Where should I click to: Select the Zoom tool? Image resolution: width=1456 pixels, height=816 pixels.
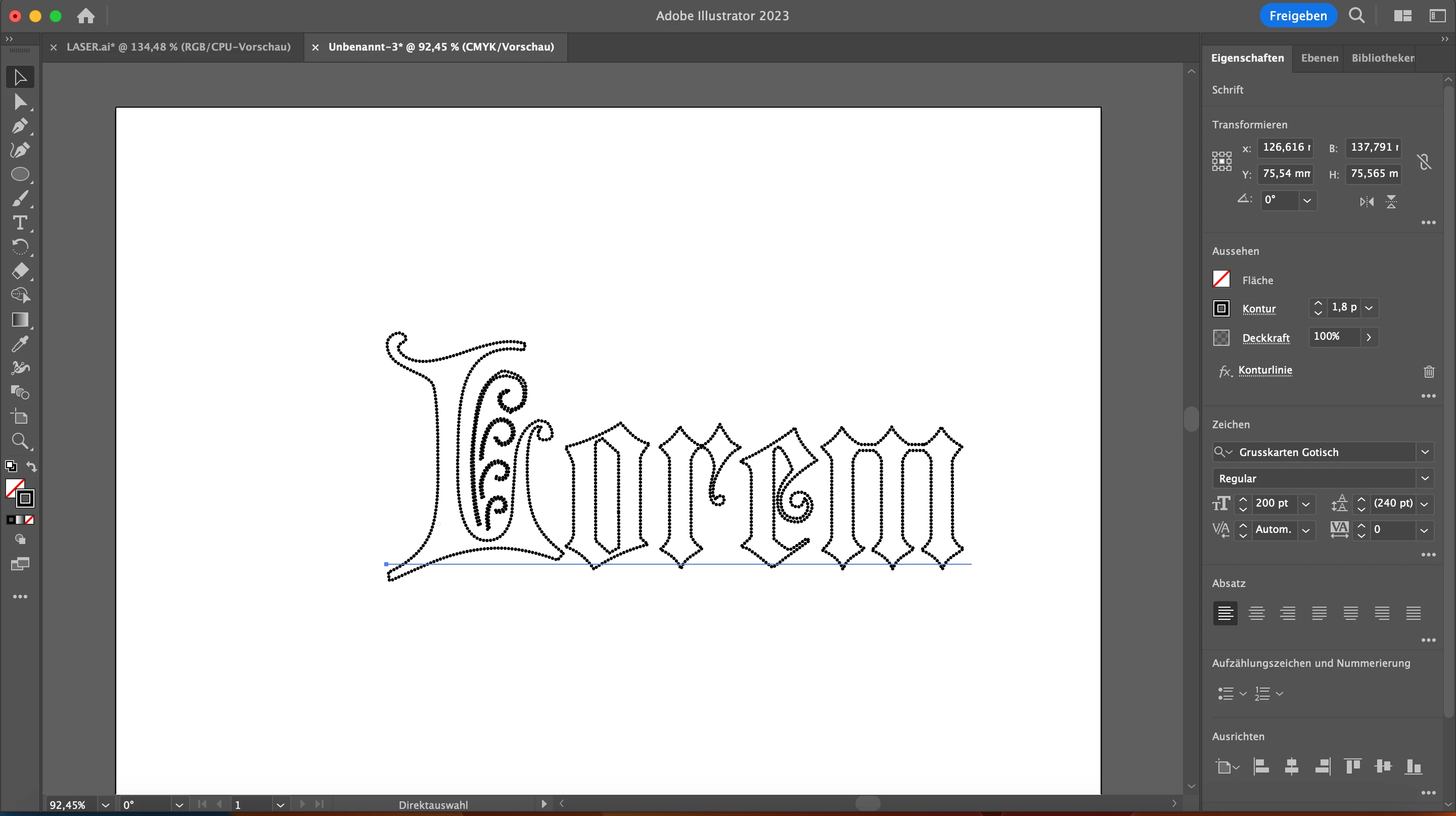click(x=20, y=441)
